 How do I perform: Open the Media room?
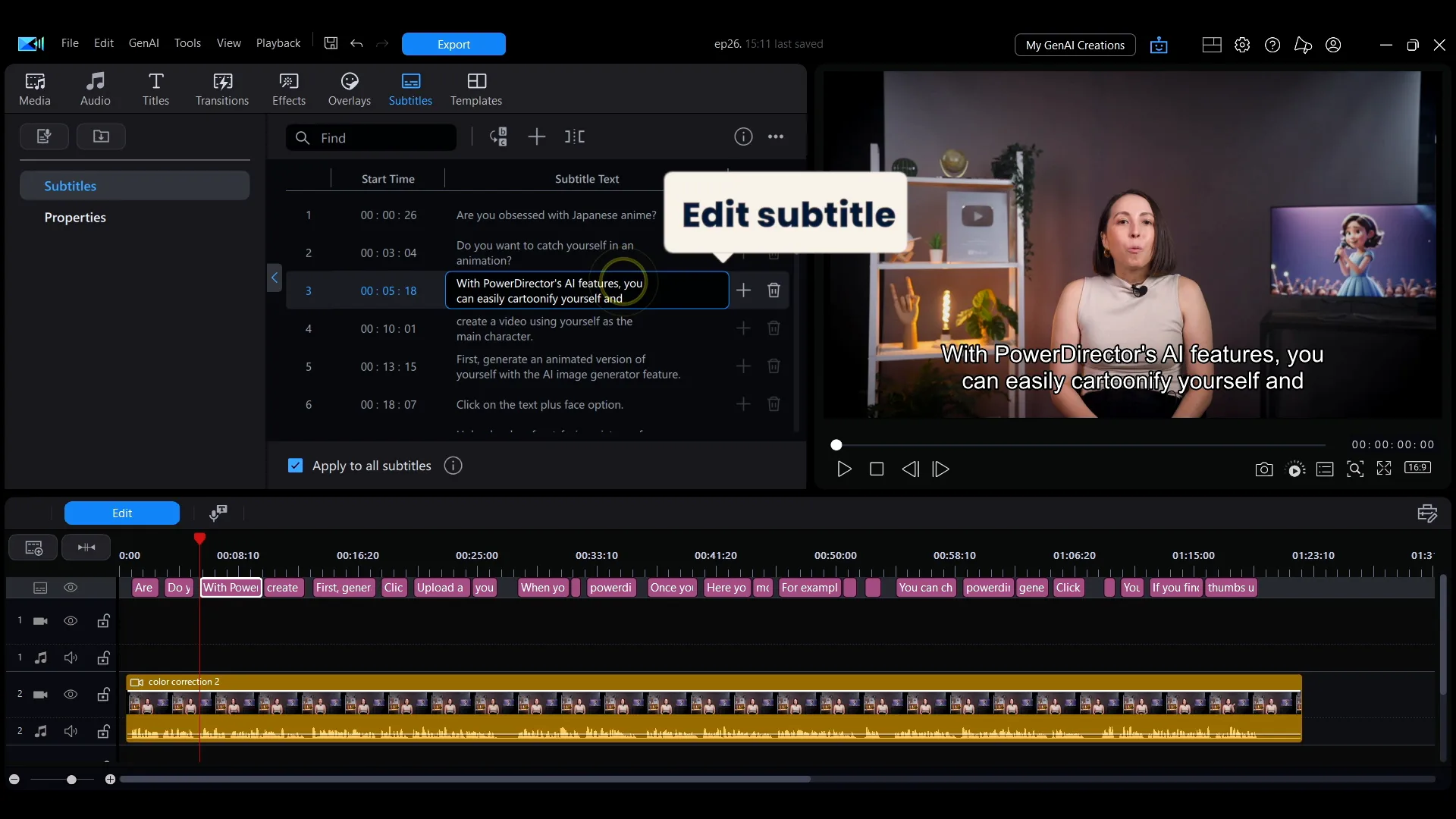point(35,89)
